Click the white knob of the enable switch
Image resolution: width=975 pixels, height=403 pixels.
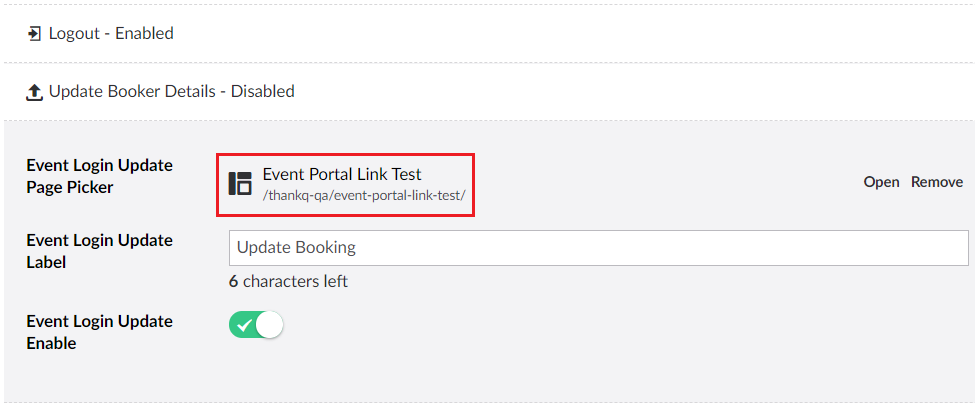270,325
